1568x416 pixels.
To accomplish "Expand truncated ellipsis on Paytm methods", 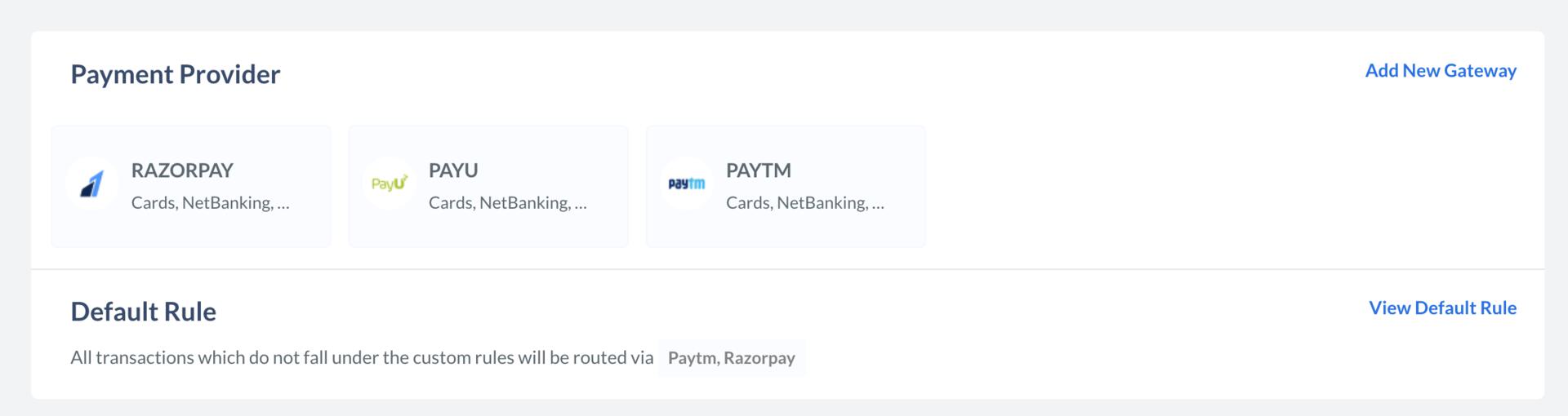I will 878,204.
